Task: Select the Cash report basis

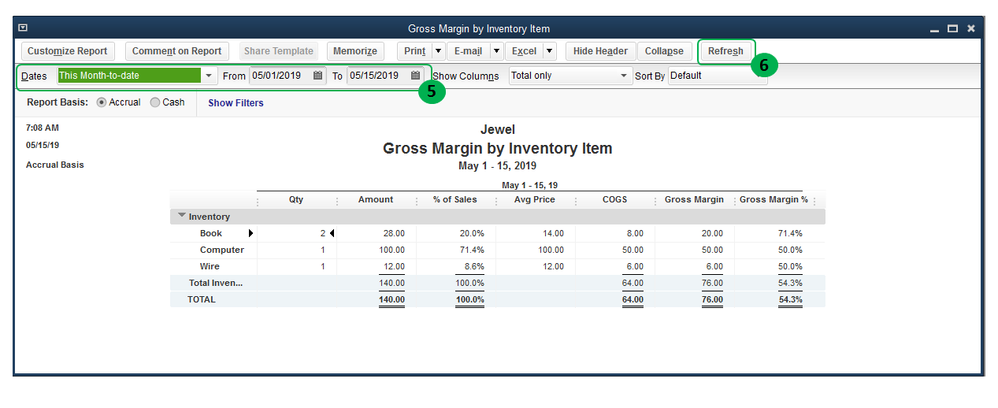Action: click(155, 103)
